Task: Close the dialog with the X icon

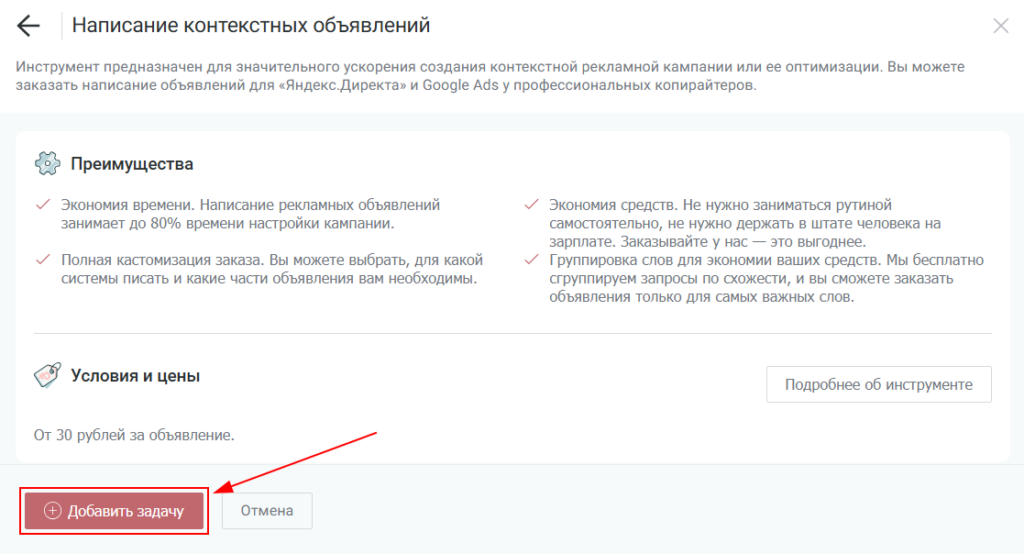Action: [x=1000, y=26]
